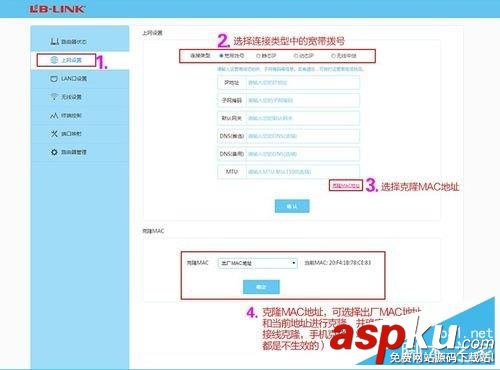Click the 确认 button under internet settings
500x370 pixels.
pos(292,206)
